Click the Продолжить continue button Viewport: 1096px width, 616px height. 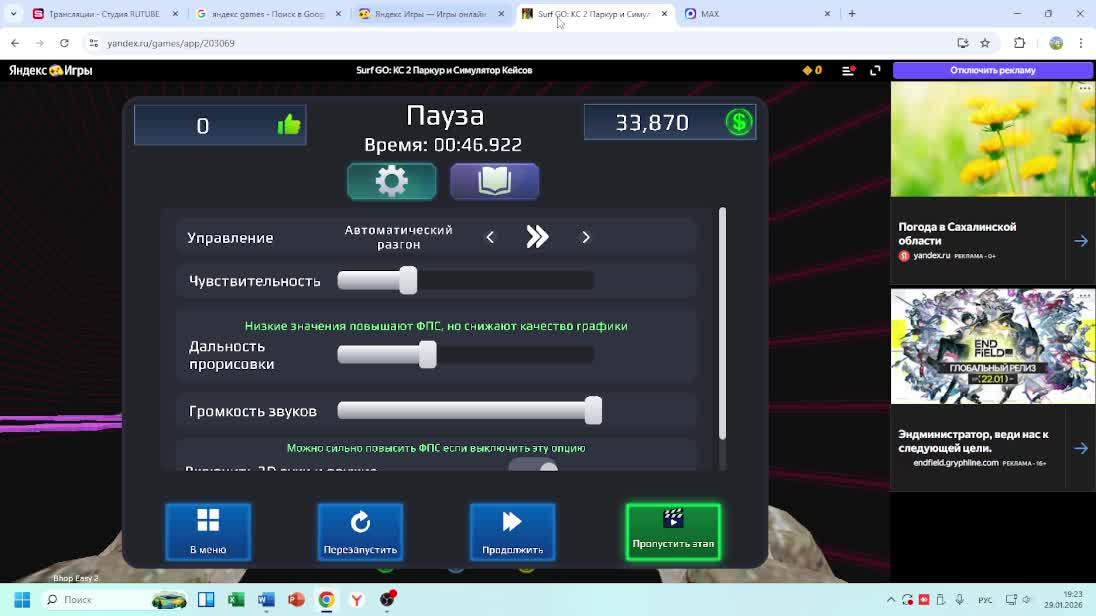[x=512, y=531]
